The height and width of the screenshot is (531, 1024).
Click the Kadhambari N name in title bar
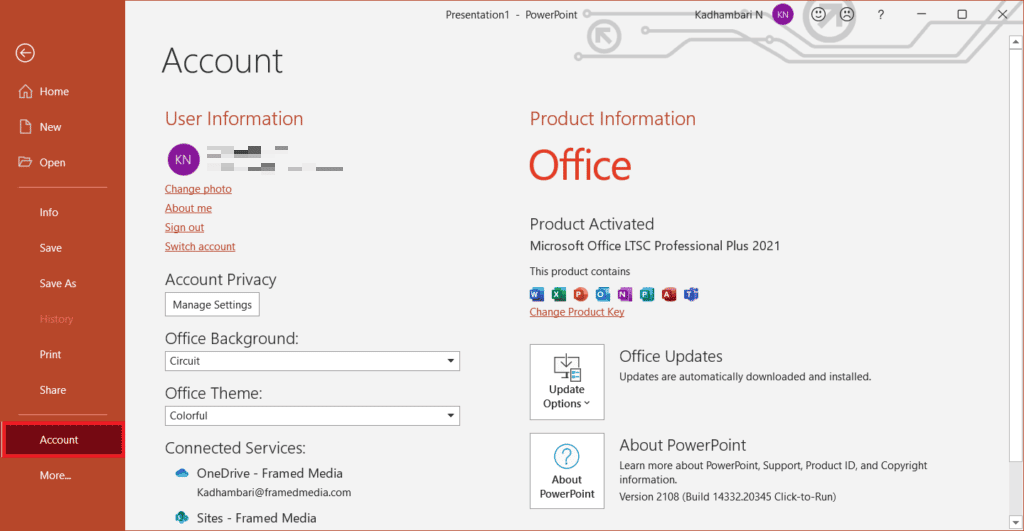click(728, 14)
